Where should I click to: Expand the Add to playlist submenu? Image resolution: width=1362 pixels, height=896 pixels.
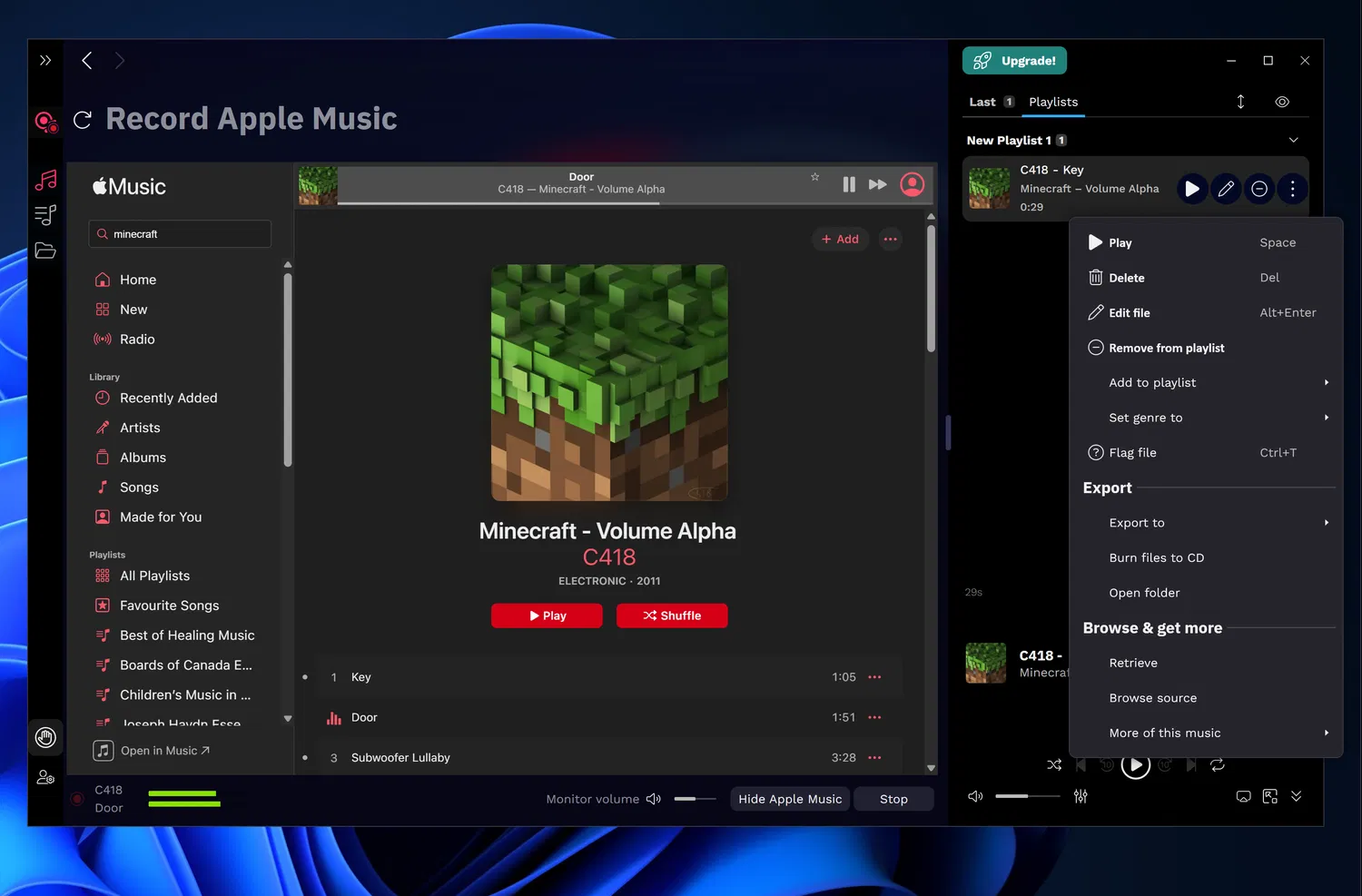point(1204,383)
